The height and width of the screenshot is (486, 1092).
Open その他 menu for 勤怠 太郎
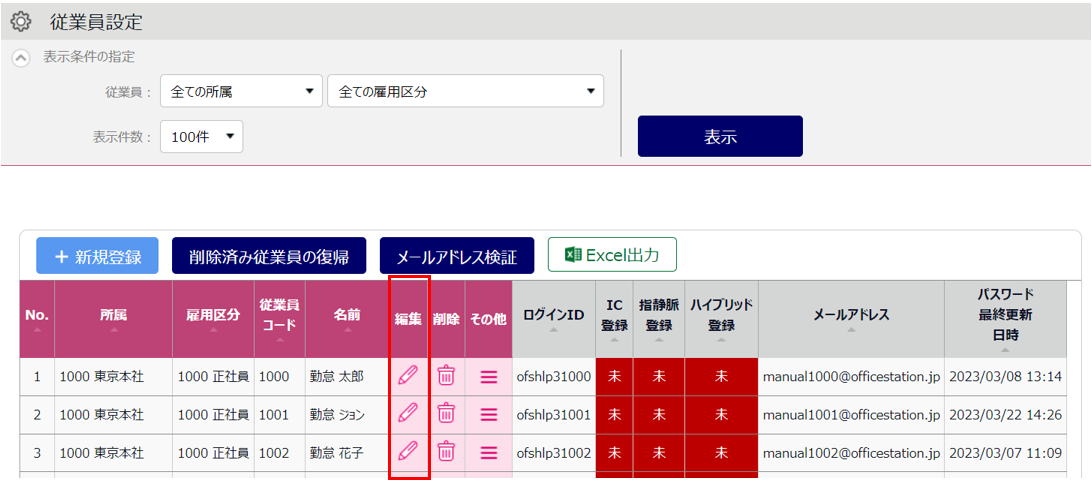(x=489, y=377)
